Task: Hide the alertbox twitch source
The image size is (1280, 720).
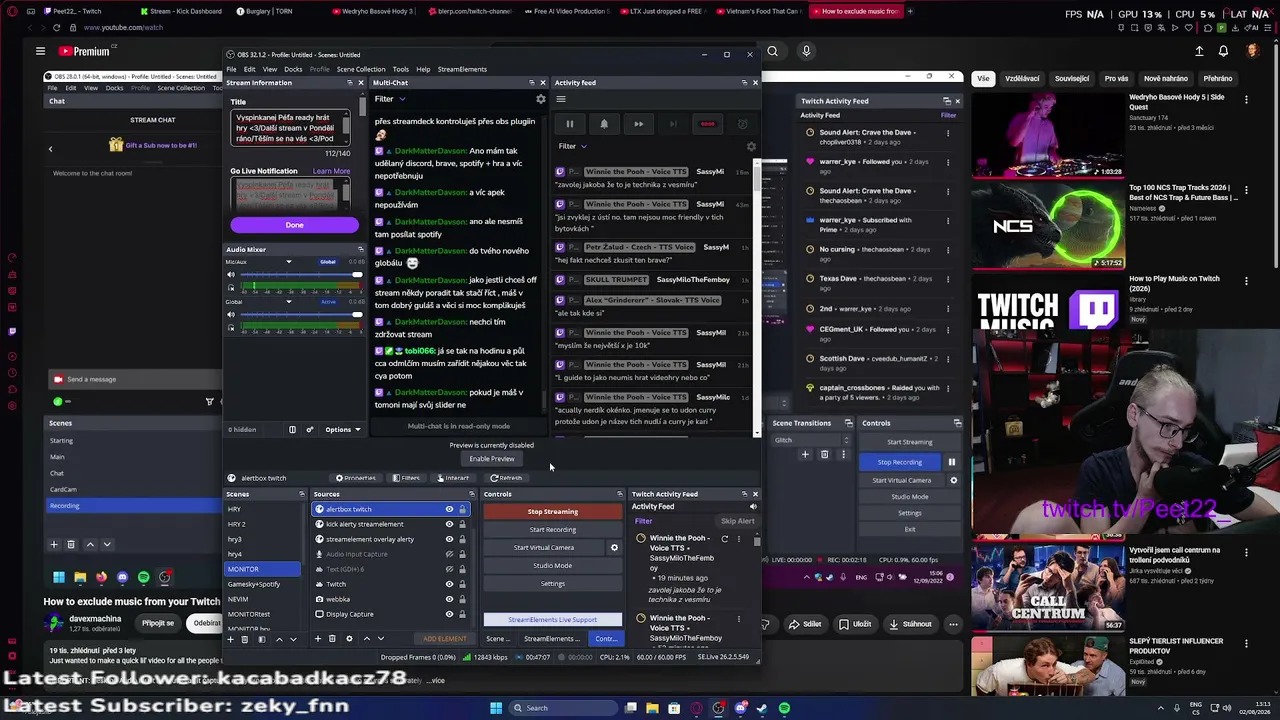Action: pos(449,510)
